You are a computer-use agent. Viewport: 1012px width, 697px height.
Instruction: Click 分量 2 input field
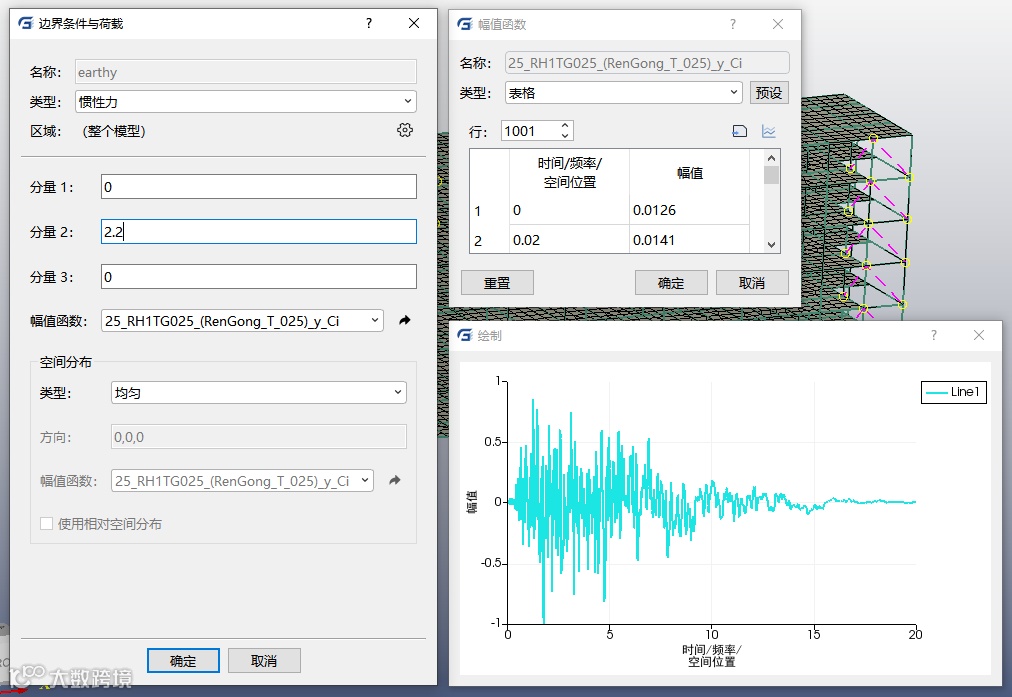tap(259, 232)
